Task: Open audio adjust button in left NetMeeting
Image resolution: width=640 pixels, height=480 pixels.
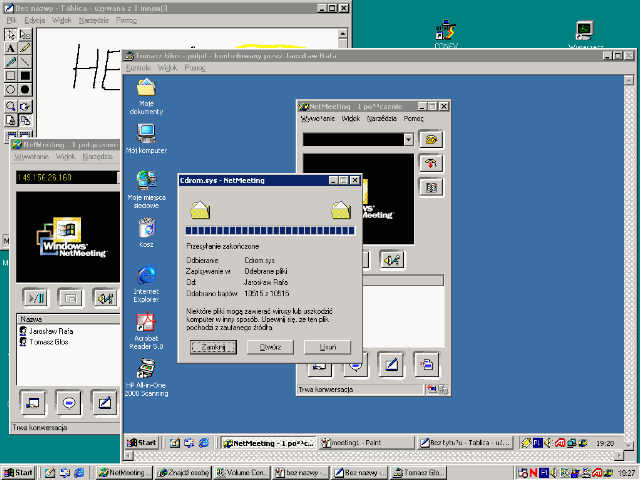Action: 105,298
